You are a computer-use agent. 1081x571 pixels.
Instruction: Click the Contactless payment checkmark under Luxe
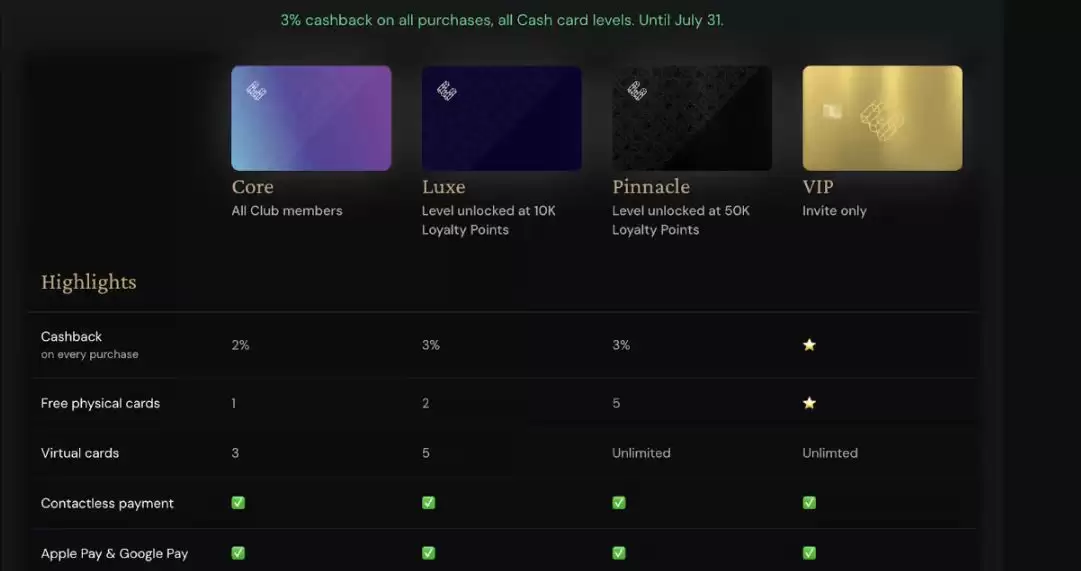tap(428, 503)
